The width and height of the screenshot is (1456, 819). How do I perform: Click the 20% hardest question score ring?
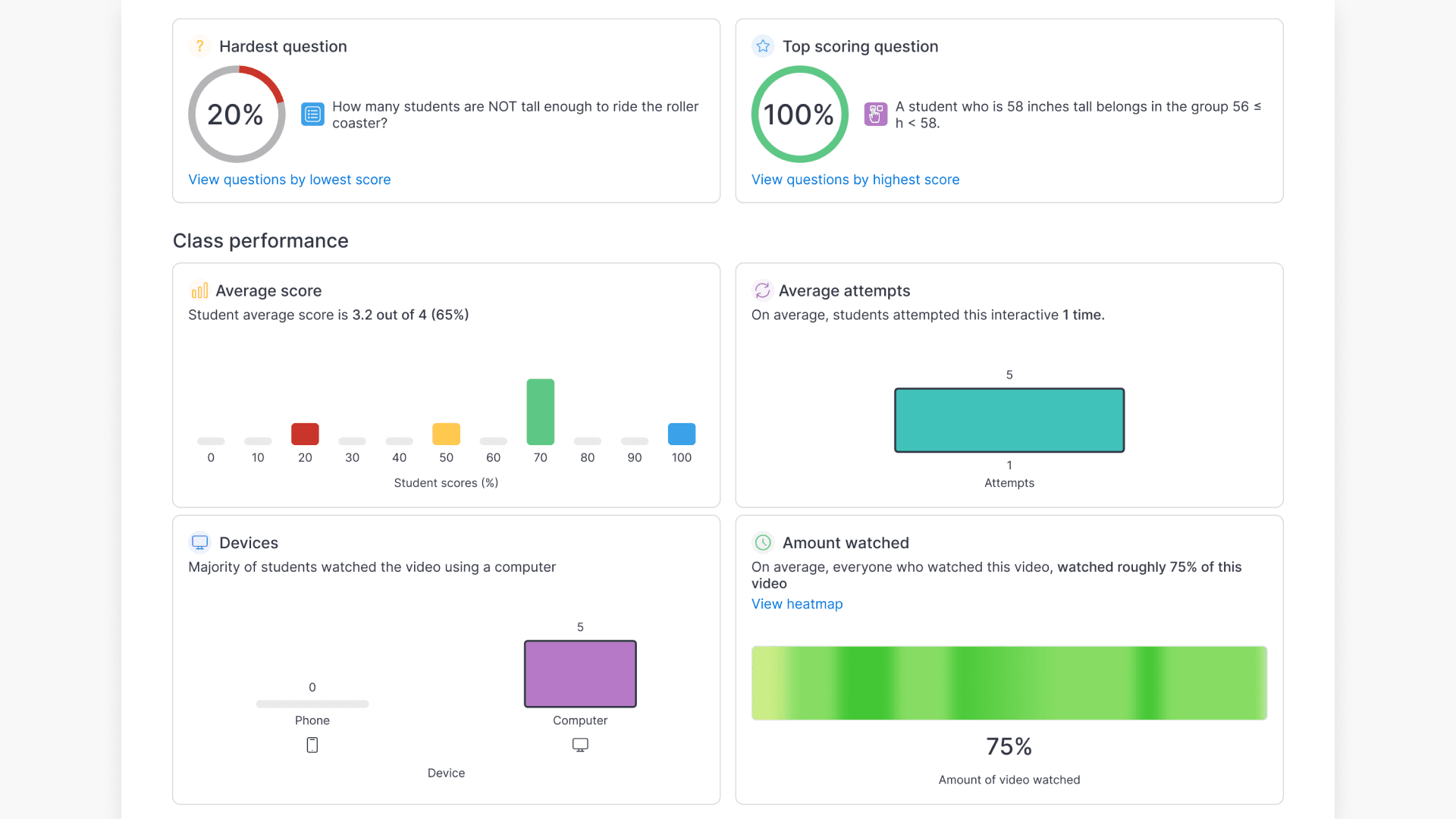(236, 114)
